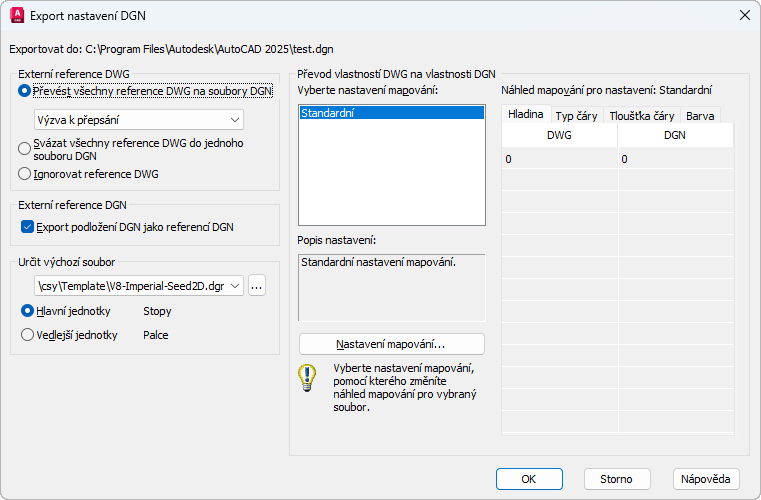Screen dimensions: 761x500
Task: Click the AutoCAD logo in title bar
Action: [16, 15]
